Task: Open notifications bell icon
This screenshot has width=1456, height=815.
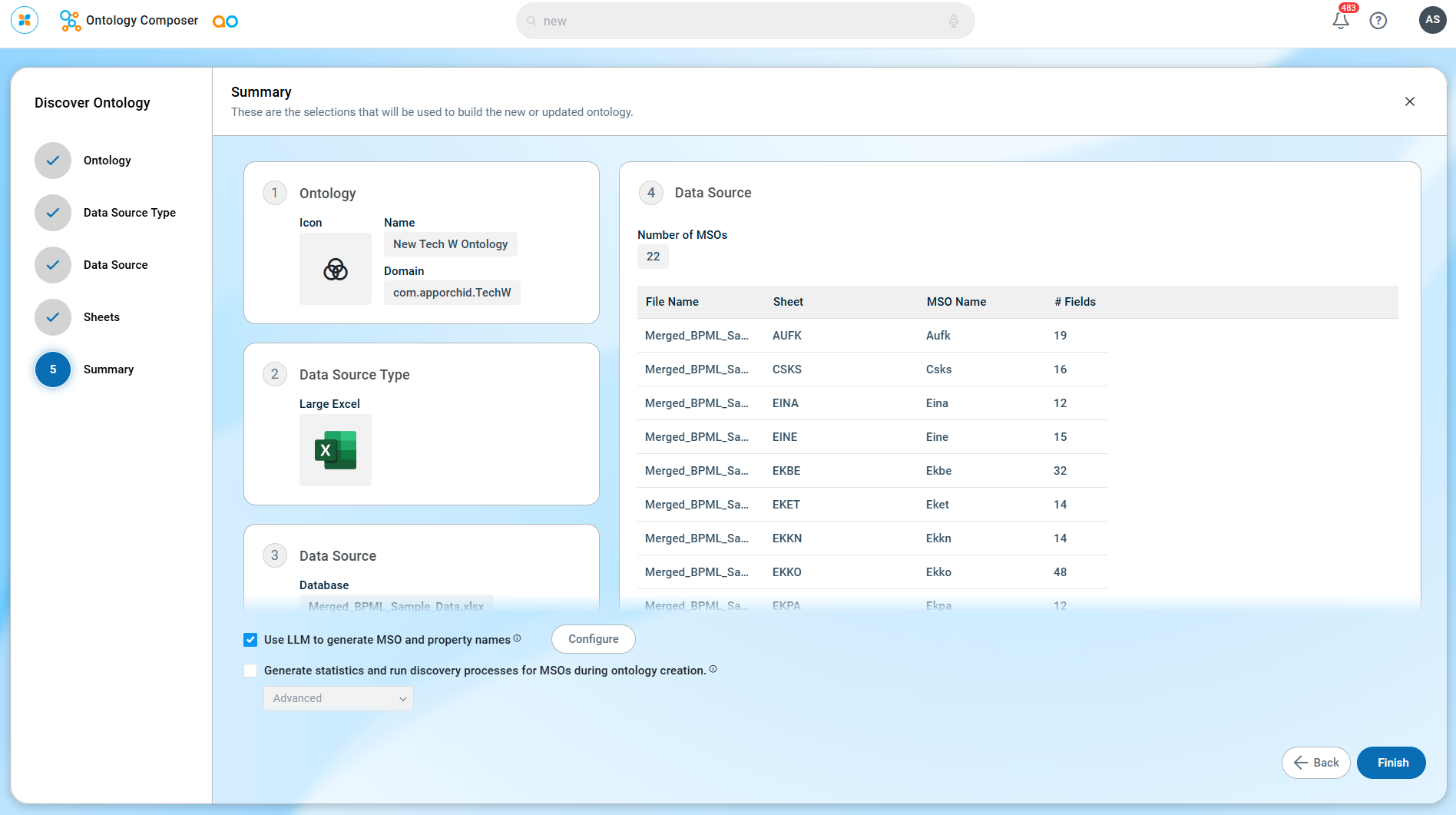Action: tap(1341, 21)
